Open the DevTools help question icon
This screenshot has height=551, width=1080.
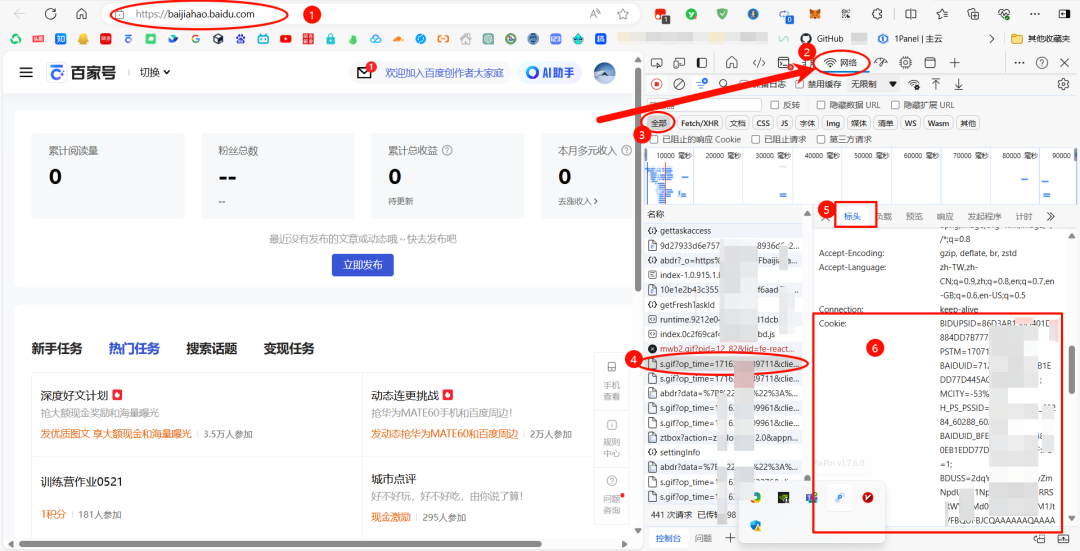1041,63
